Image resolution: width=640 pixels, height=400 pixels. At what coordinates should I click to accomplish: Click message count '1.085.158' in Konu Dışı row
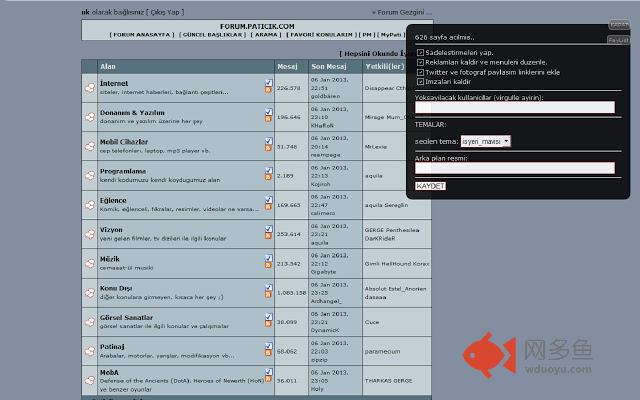point(291,293)
